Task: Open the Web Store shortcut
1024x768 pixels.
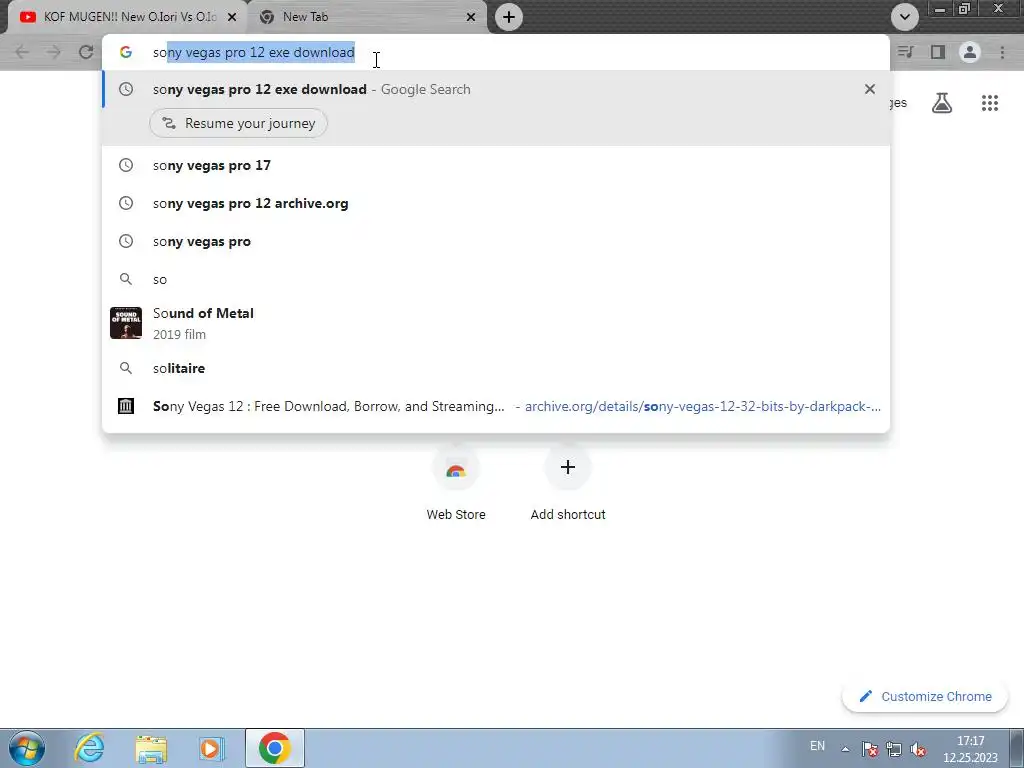Action: (456, 484)
